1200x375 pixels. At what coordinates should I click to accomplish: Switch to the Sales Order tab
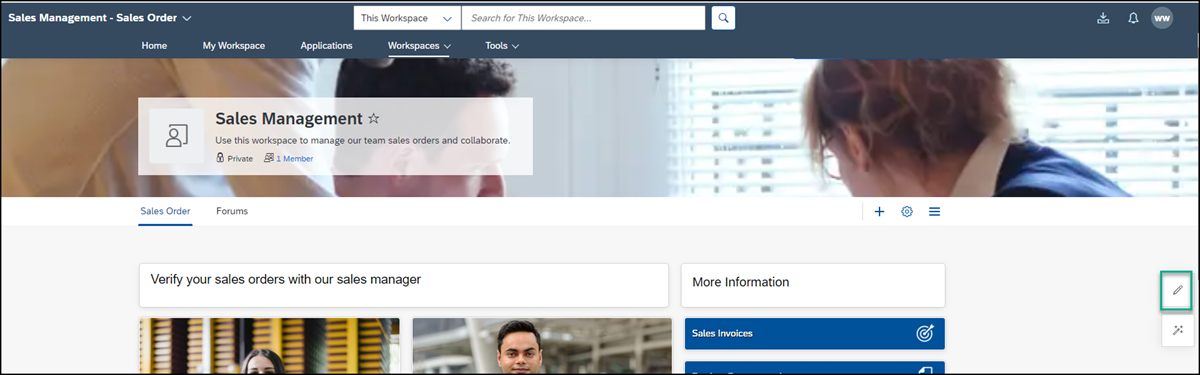coord(165,211)
